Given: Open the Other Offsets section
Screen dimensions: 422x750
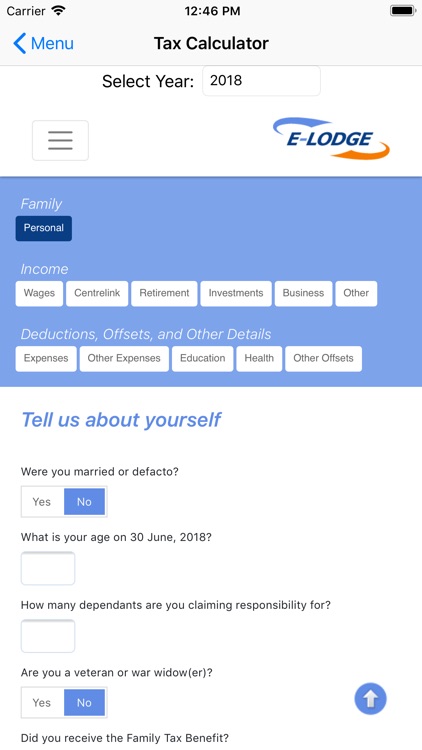Looking at the screenshot, I should click(x=323, y=359).
